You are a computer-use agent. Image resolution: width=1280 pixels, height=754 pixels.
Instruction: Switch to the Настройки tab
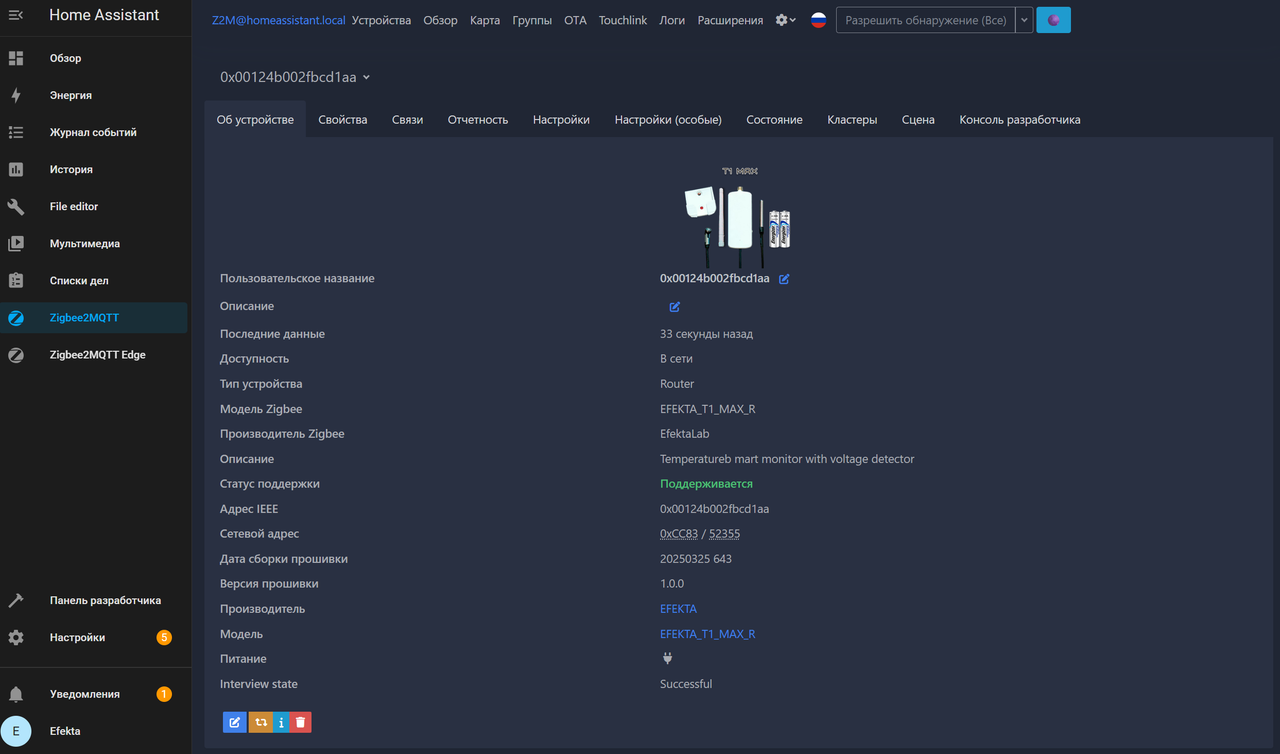(561, 119)
